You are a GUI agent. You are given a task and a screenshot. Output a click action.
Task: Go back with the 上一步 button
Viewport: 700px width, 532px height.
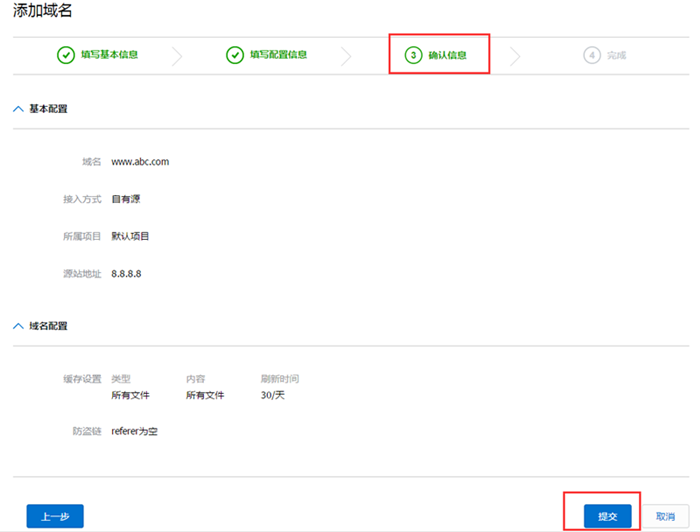point(55,516)
